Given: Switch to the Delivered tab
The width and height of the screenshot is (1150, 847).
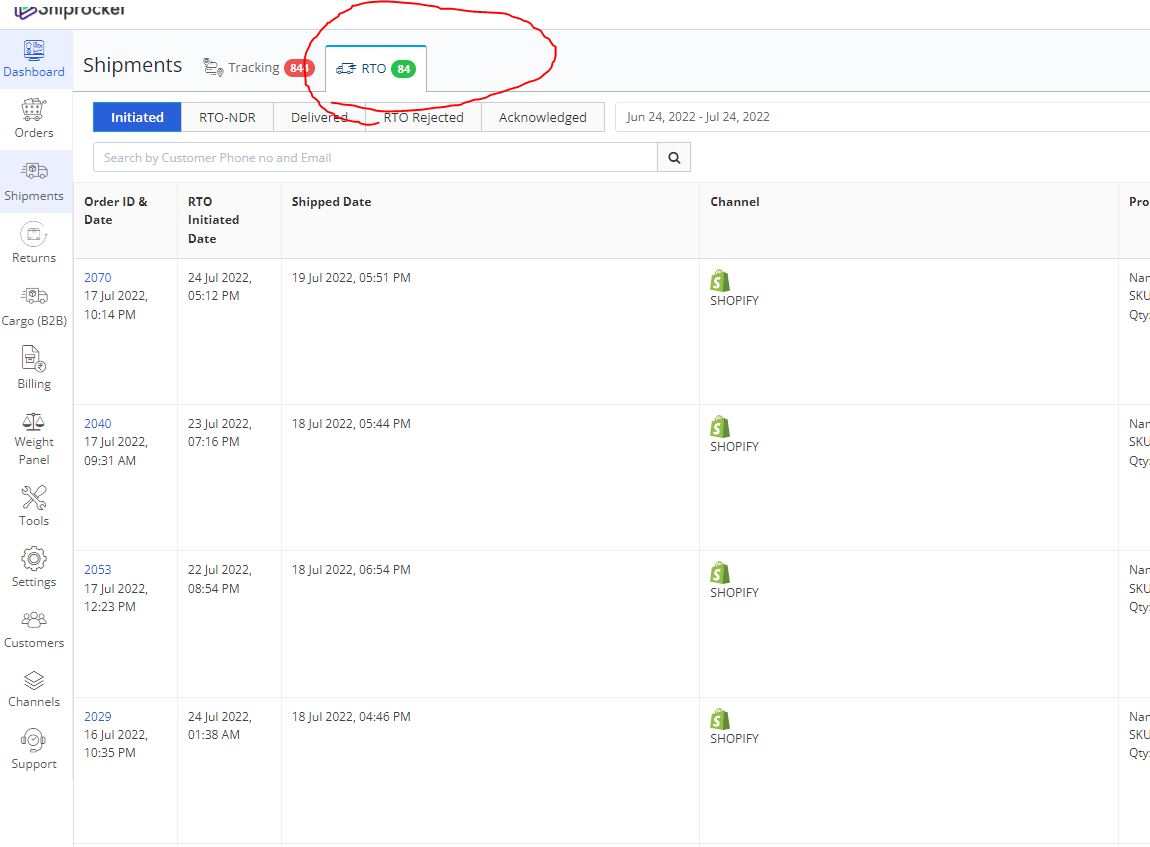Looking at the screenshot, I should (319, 117).
